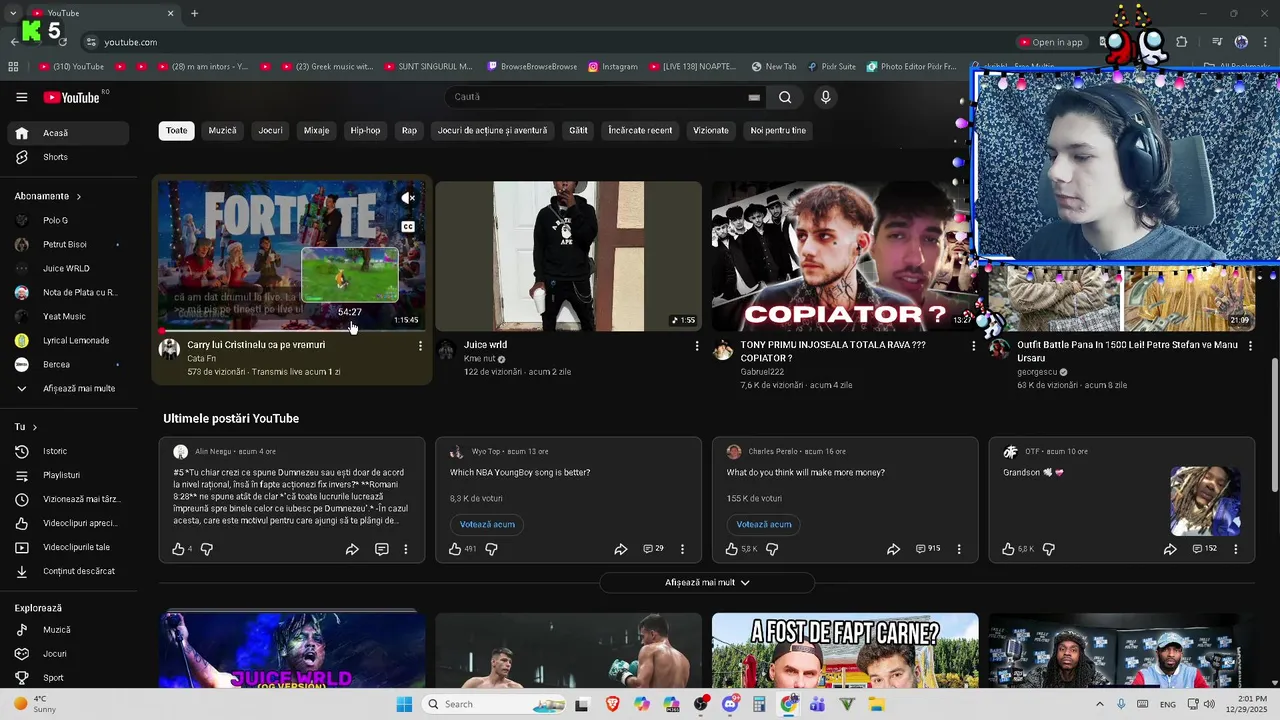
Task: Open Conținut descărcat in sidebar
Action: pyautogui.click(x=68, y=571)
